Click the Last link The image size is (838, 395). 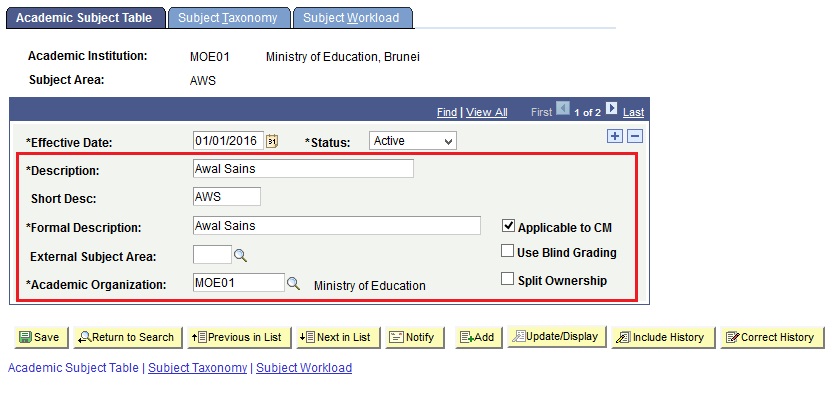633,112
